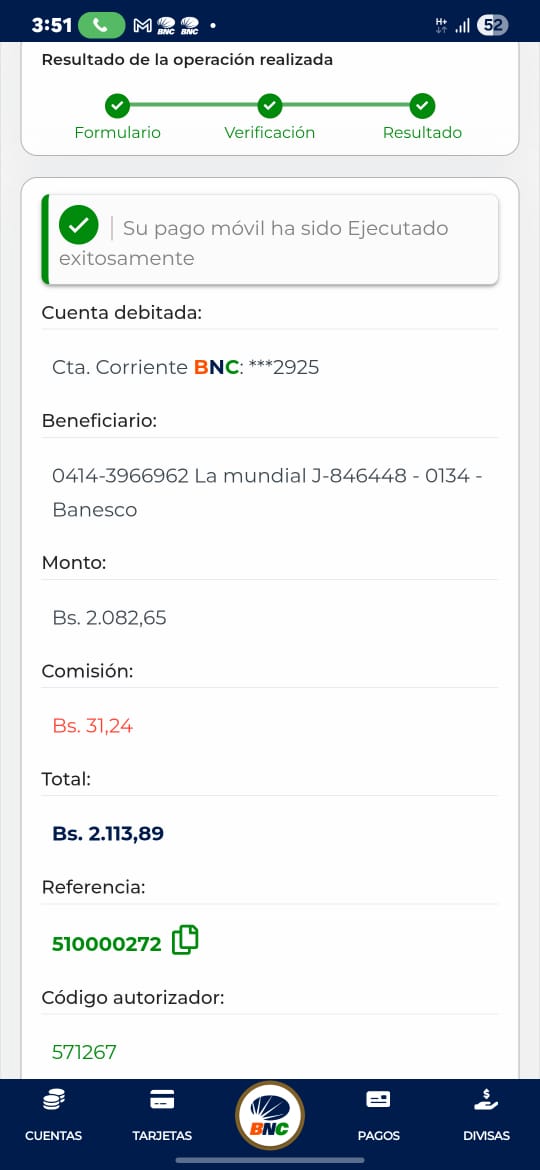Open the Tarjetas card icon
The image size is (540, 1170).
click(x=162, y=1099)
